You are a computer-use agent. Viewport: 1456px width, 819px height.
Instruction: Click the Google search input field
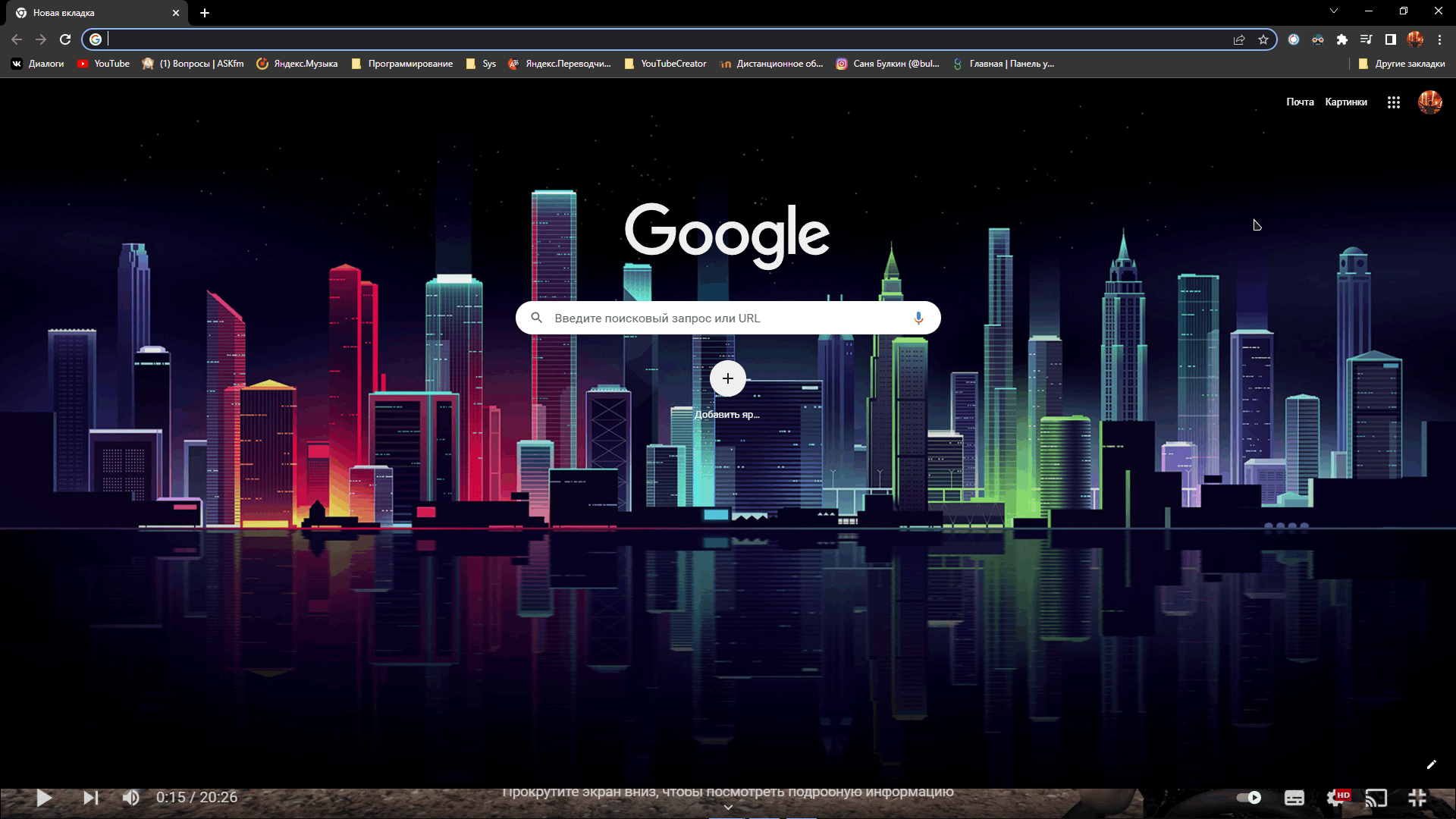tap(728, 318)
